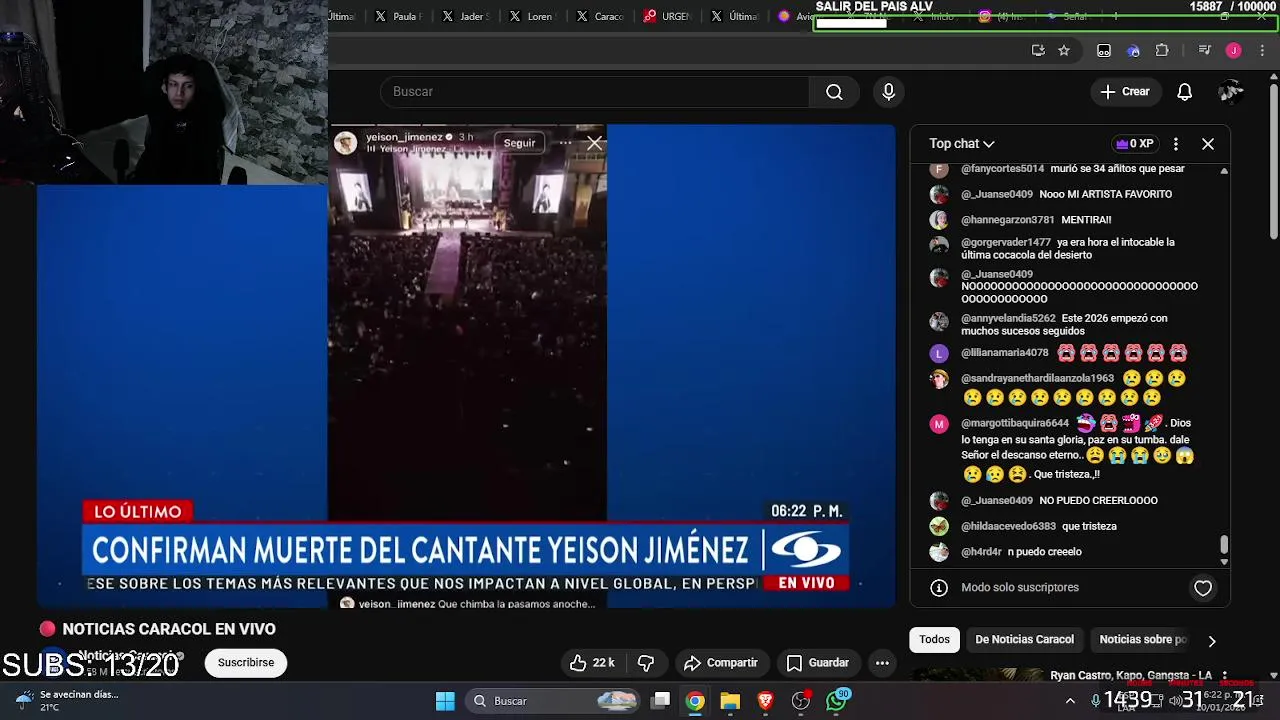This screenshot has width=1280, height=720.
Task: Click username @gorgervader1477 in chat
Action: 1006,243
